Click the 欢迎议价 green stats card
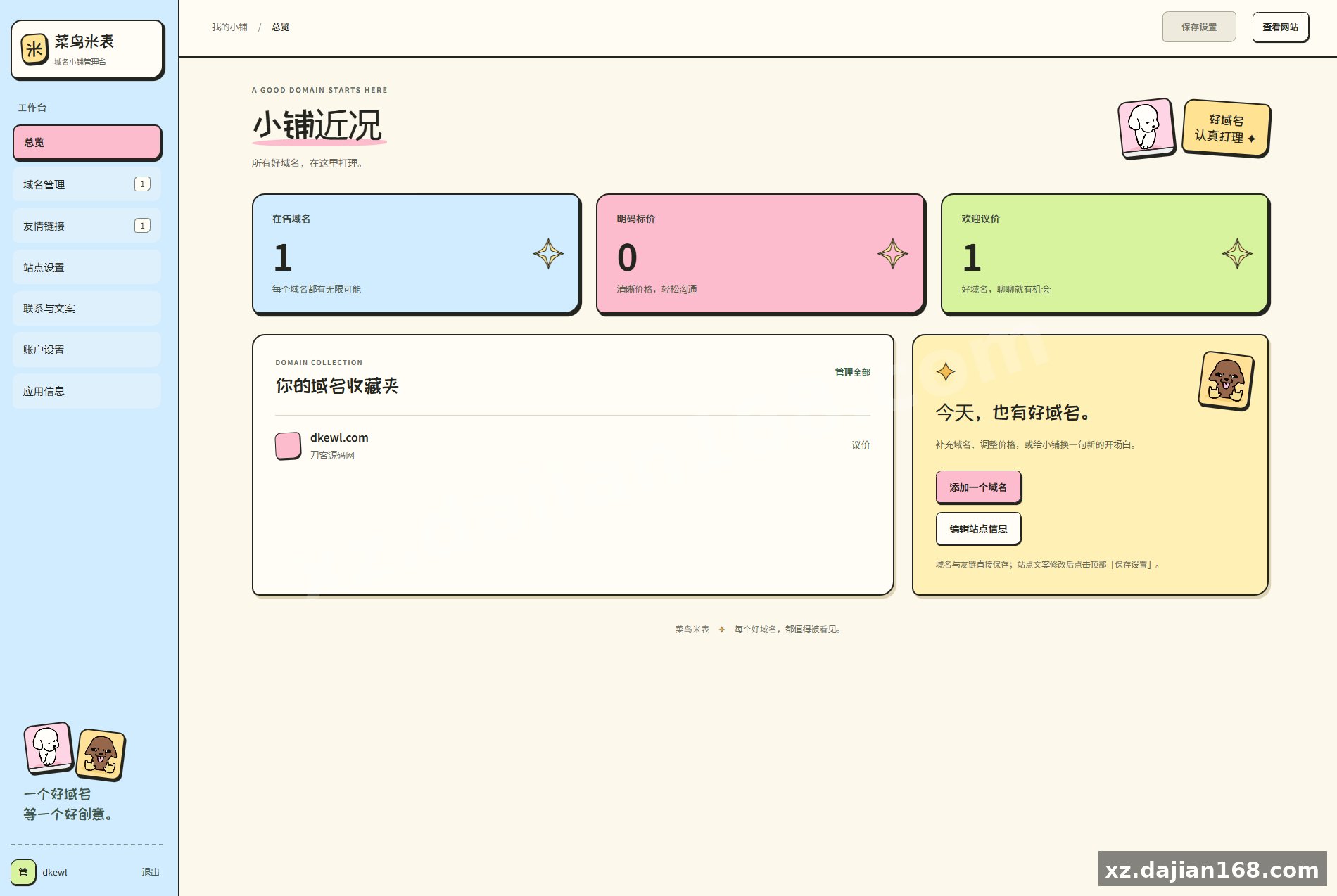Screen dimensions: 1337x896 coord(1105,254)
